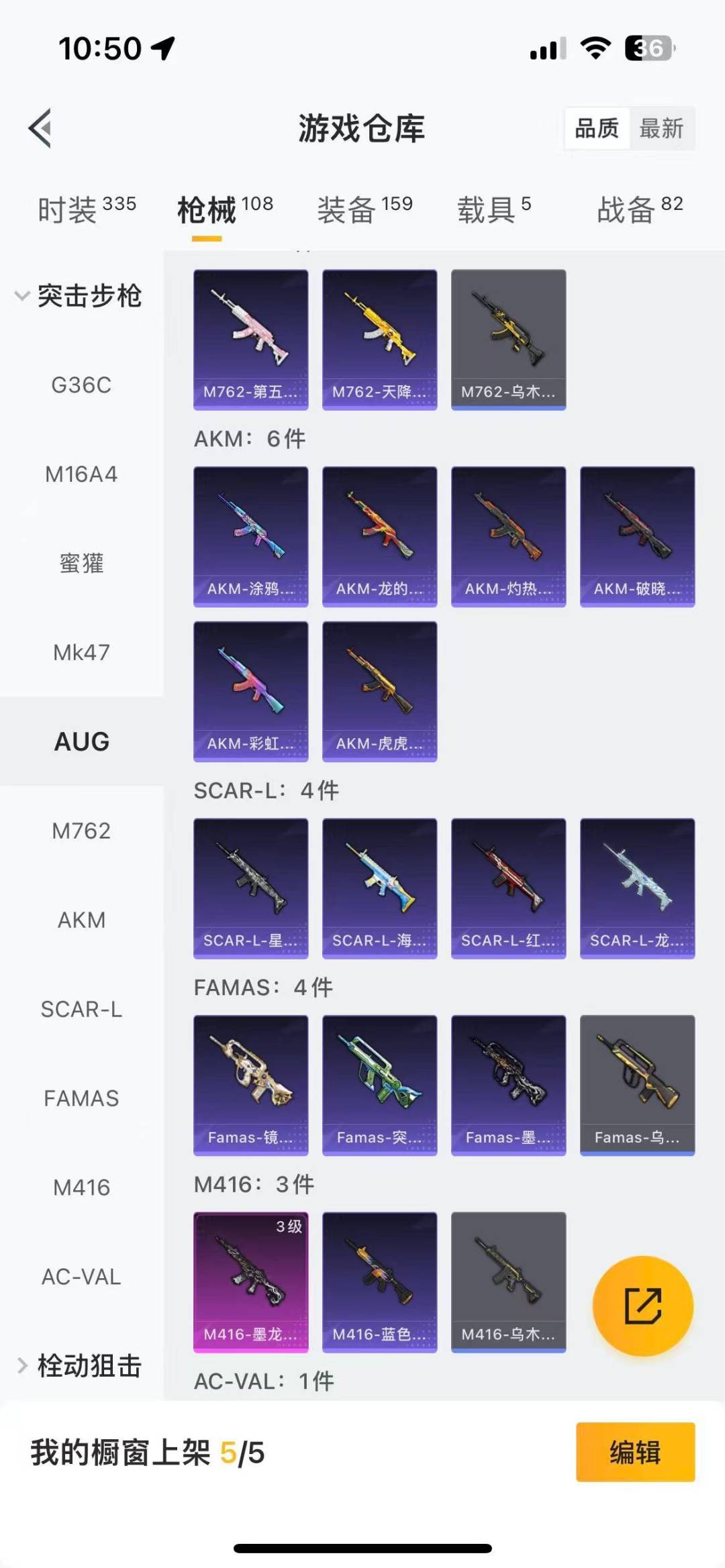Open the 时装 335 tab
The image size is (725, 1568).
[x=87, y=209]
